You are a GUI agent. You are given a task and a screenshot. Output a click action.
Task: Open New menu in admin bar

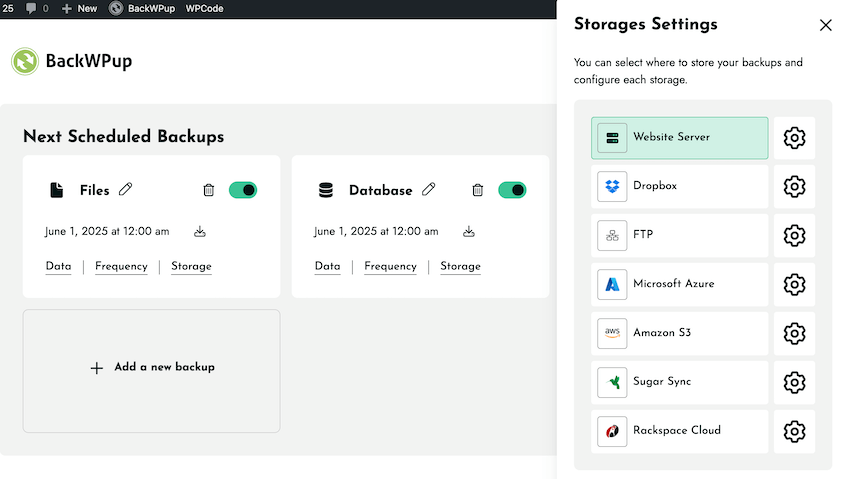tap(79, 9)
